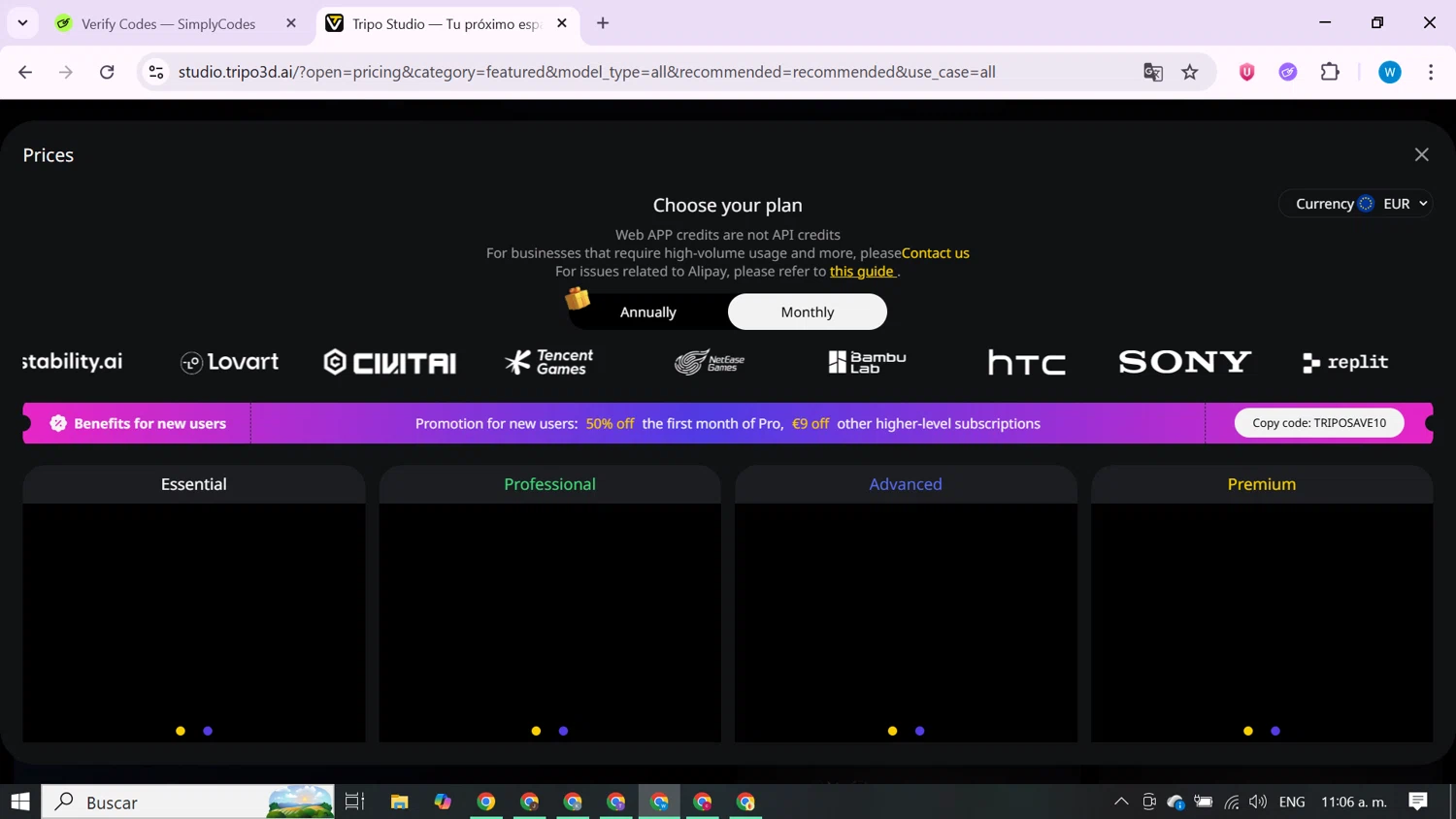The height and width of the screenshot is (819, 1456).
Task: Click the Lovart logo
Action: tap(230, 362)
